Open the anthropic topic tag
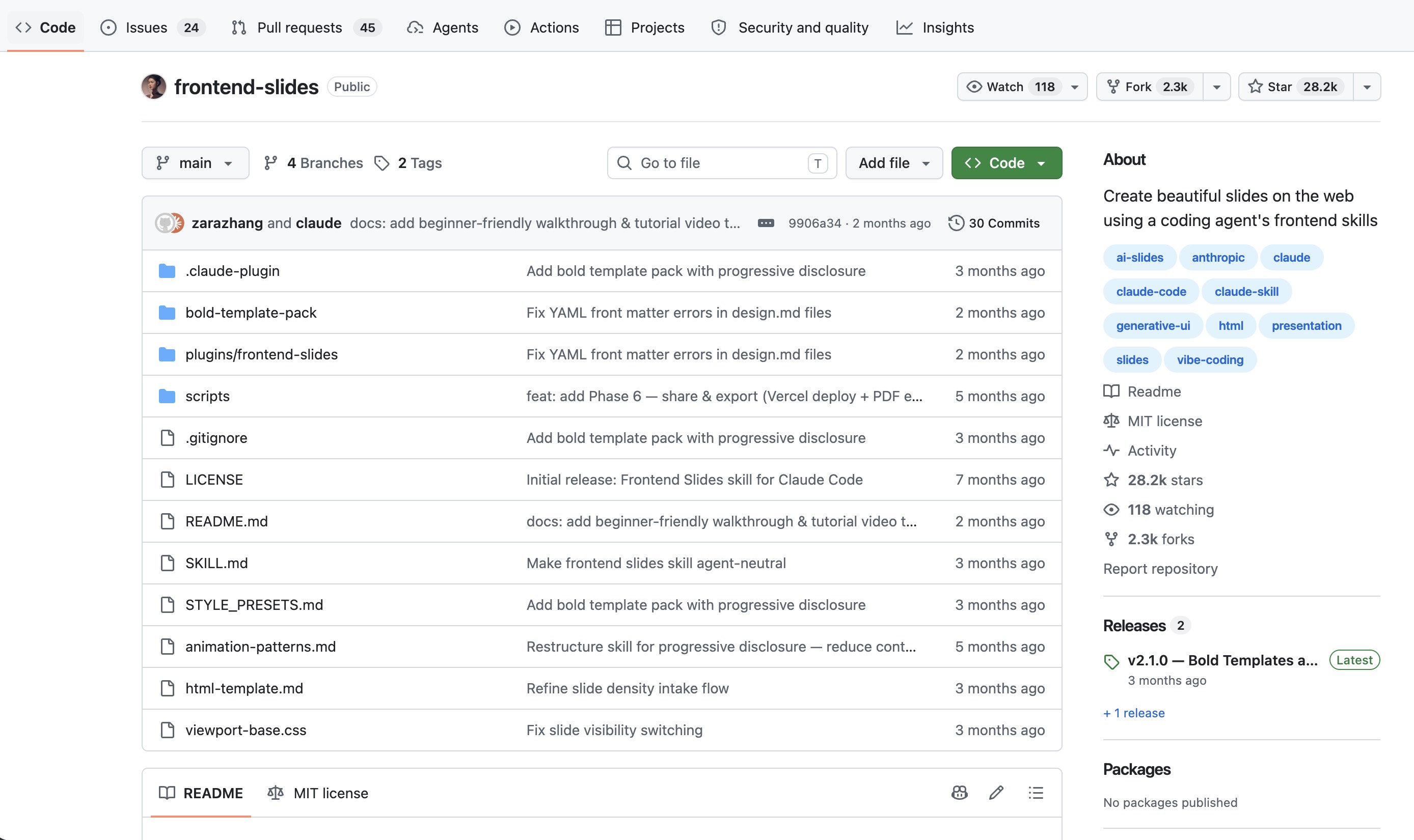The width and height of the screenshot is (1414, 840). [1218, 258]
